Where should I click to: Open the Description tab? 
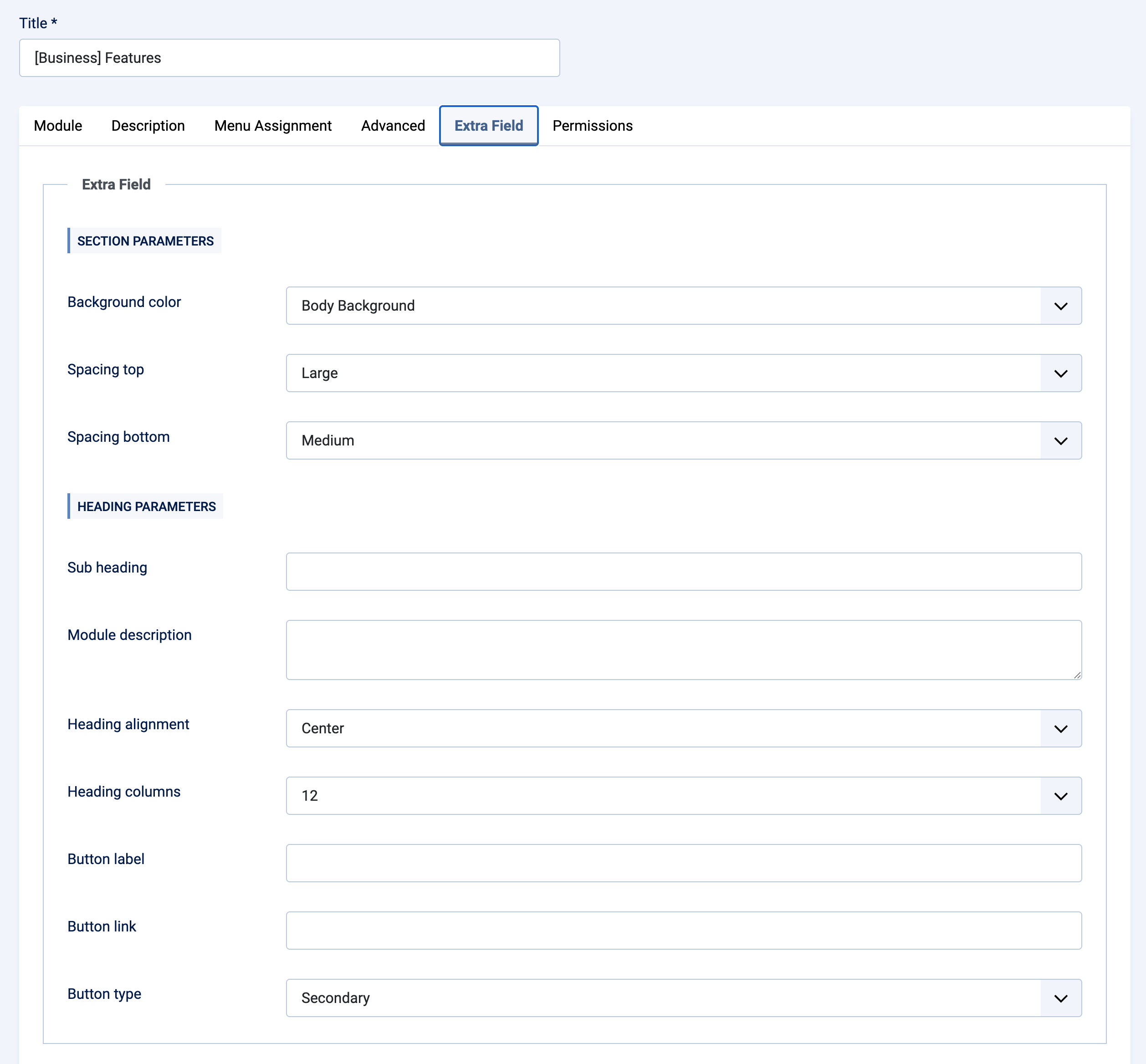pos(148,126)
